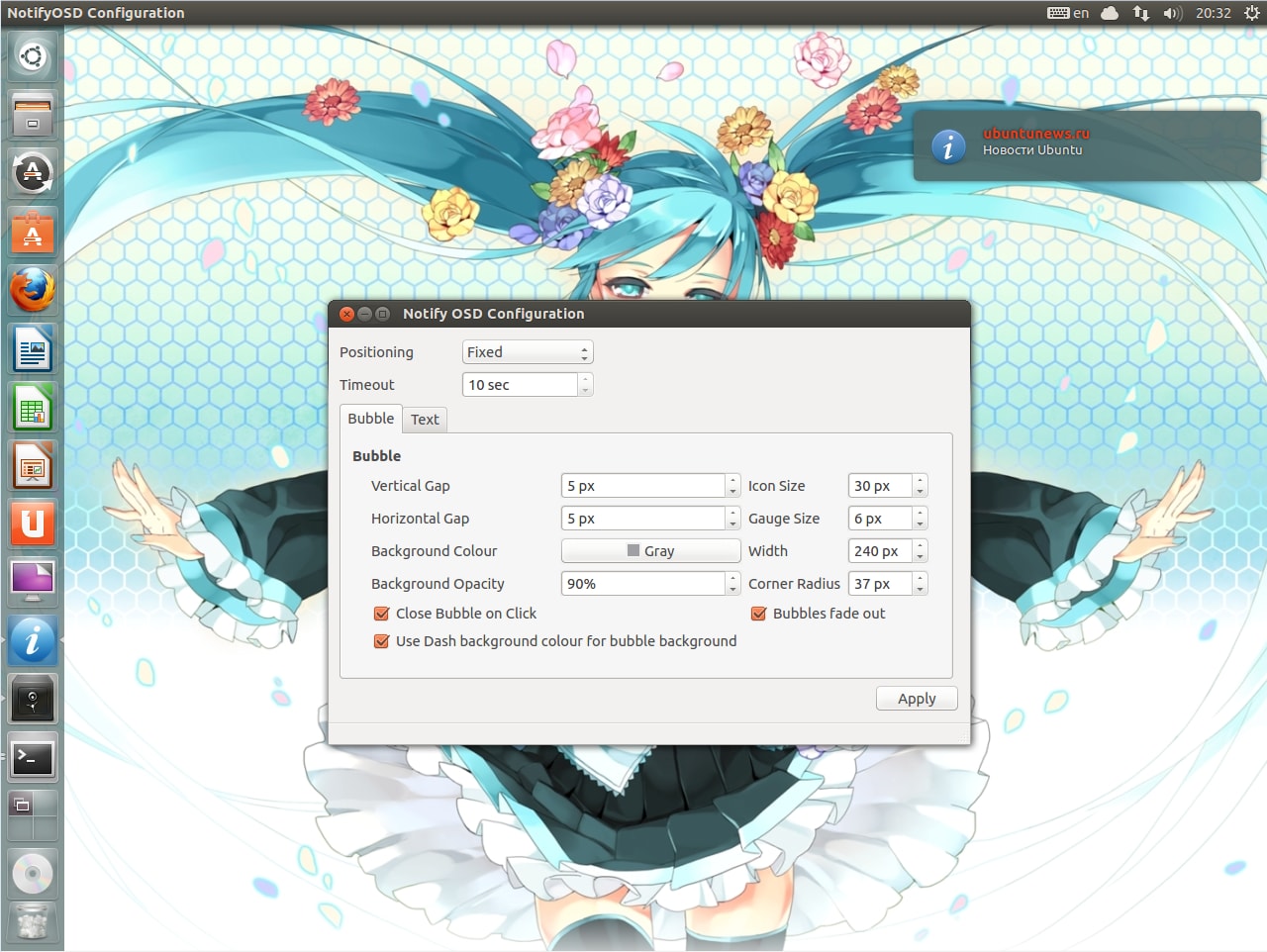This screenshot has width=1267, height=952.
Task: Open the clock showing 20:32
Action: [x=1213, y=13]
